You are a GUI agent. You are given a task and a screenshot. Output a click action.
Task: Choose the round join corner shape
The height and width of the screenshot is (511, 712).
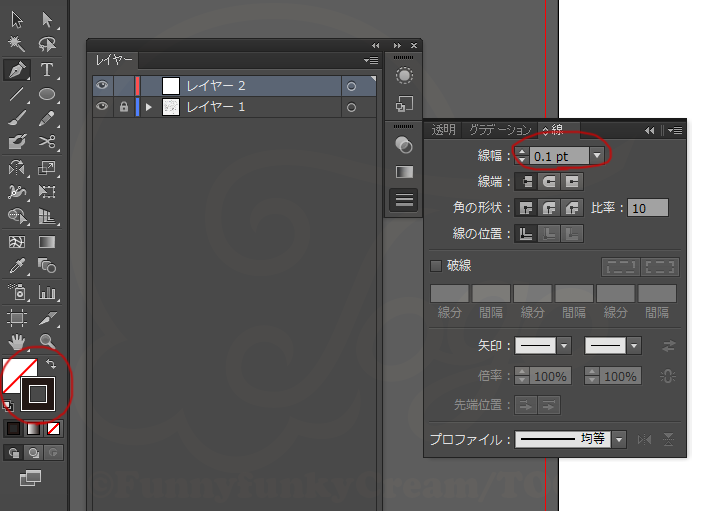(549, 208)
